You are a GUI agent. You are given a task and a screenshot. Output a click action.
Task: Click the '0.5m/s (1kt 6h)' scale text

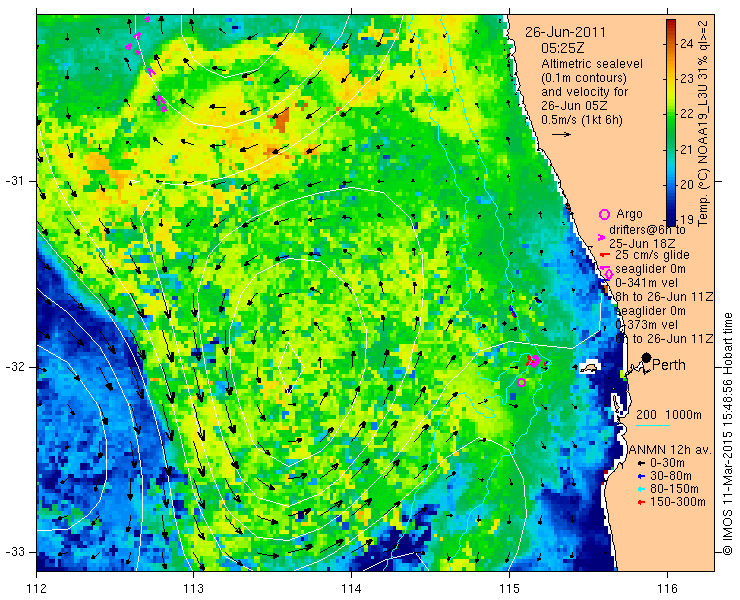(x=581, y=120)
